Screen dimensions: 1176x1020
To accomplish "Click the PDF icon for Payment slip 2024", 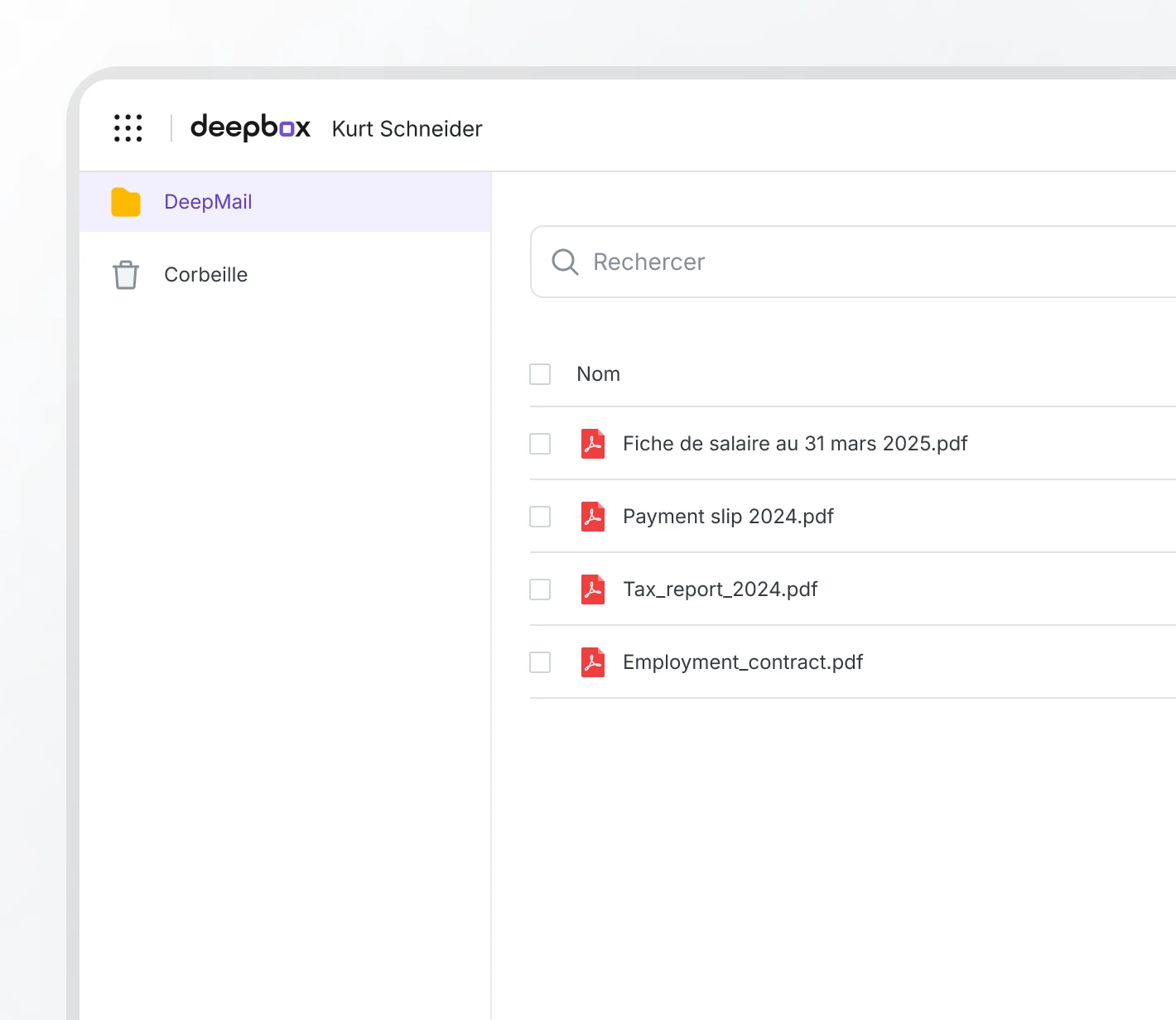I will [593, 517].
